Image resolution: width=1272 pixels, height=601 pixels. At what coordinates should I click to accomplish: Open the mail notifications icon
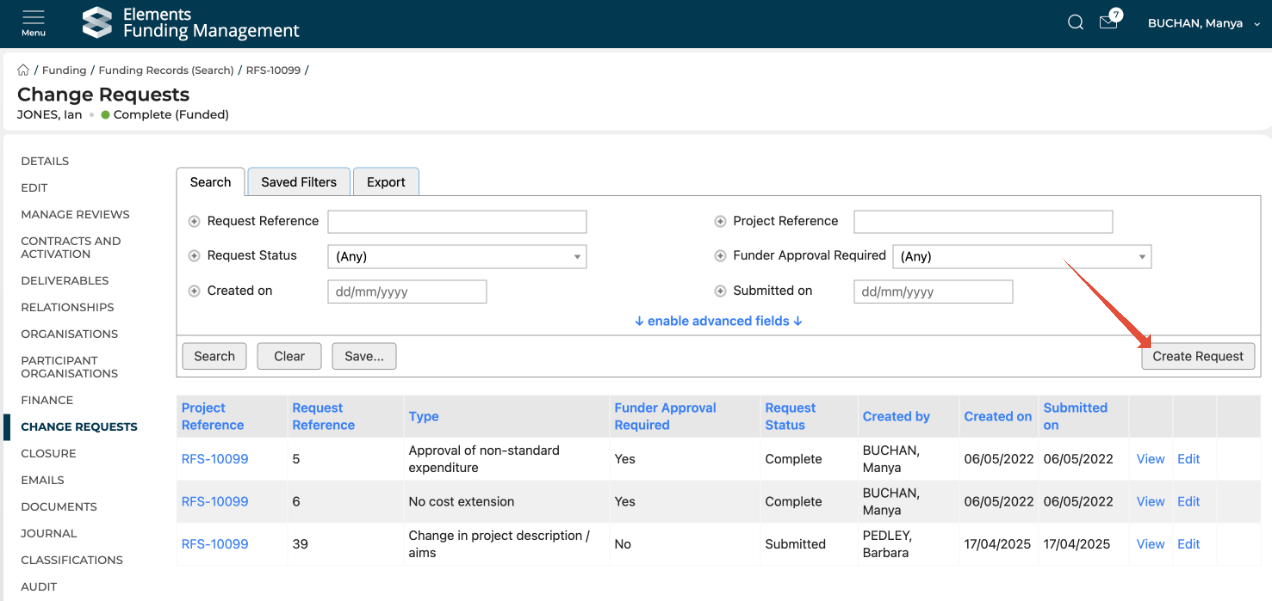click(1108, 22)
